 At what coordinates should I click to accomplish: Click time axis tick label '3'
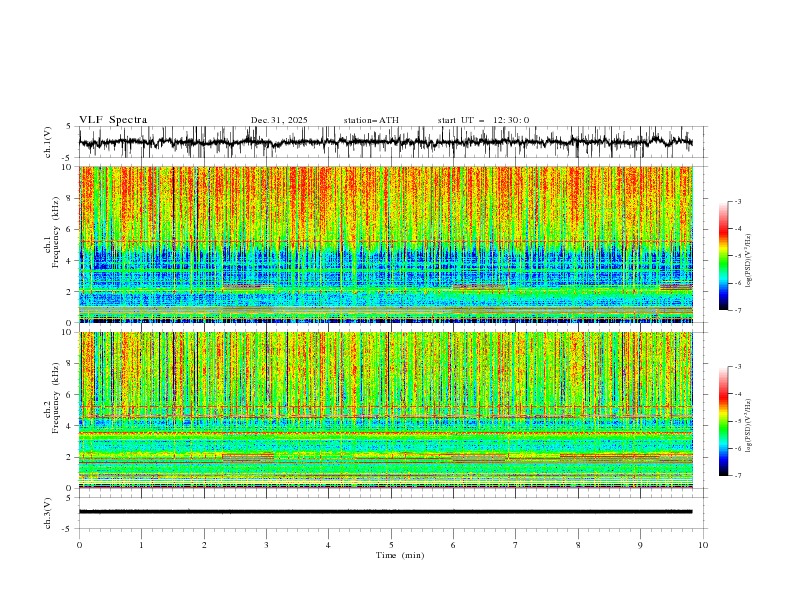click(266, 545)
